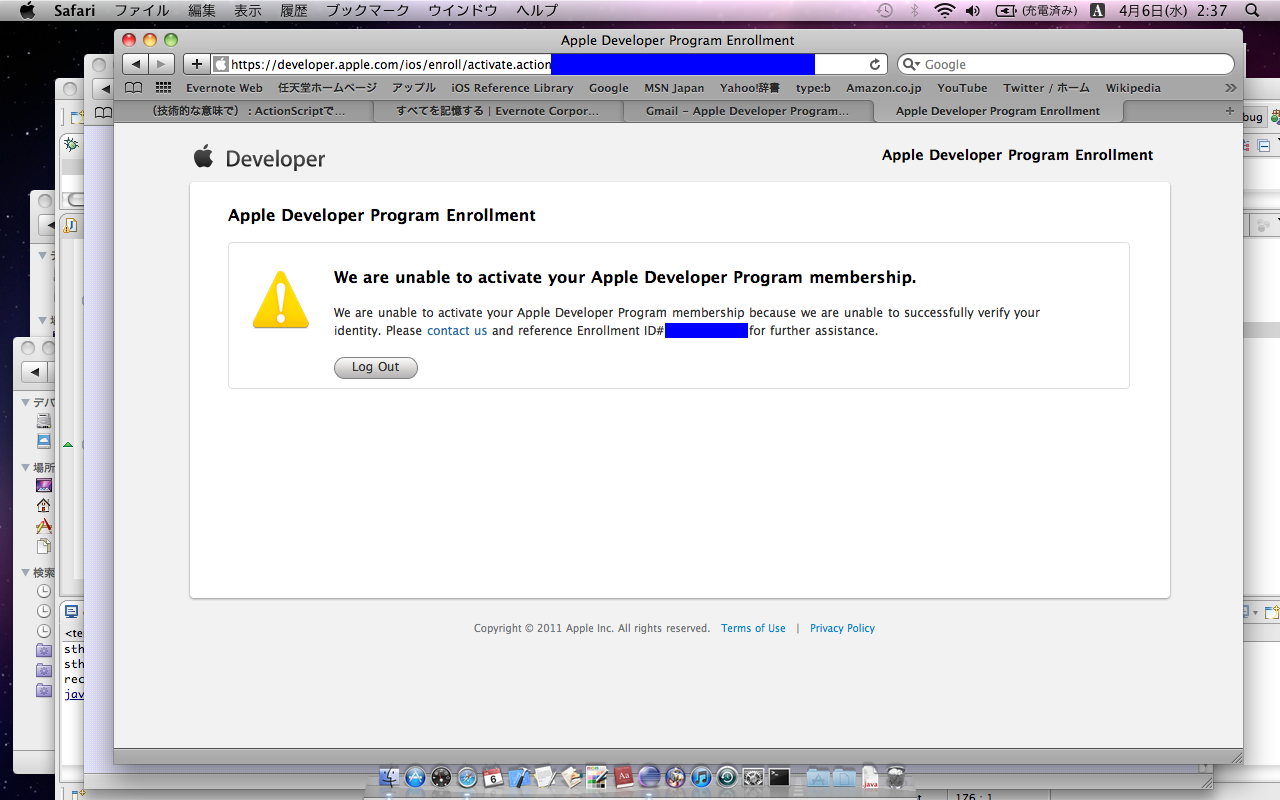Open Time Machine from the Dock
The height and width of the screenshot is (800, 1280).
(x=728, y=777)
